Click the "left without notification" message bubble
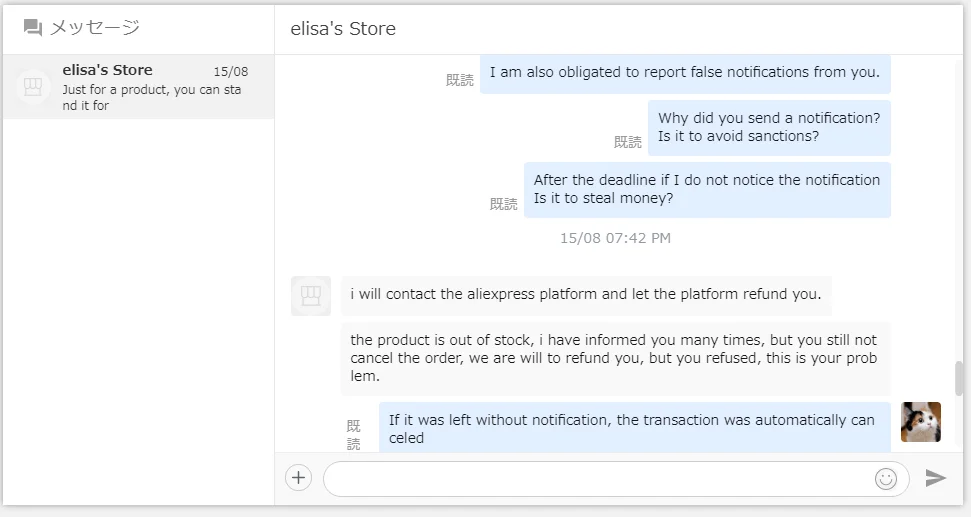 click(633, 428)
